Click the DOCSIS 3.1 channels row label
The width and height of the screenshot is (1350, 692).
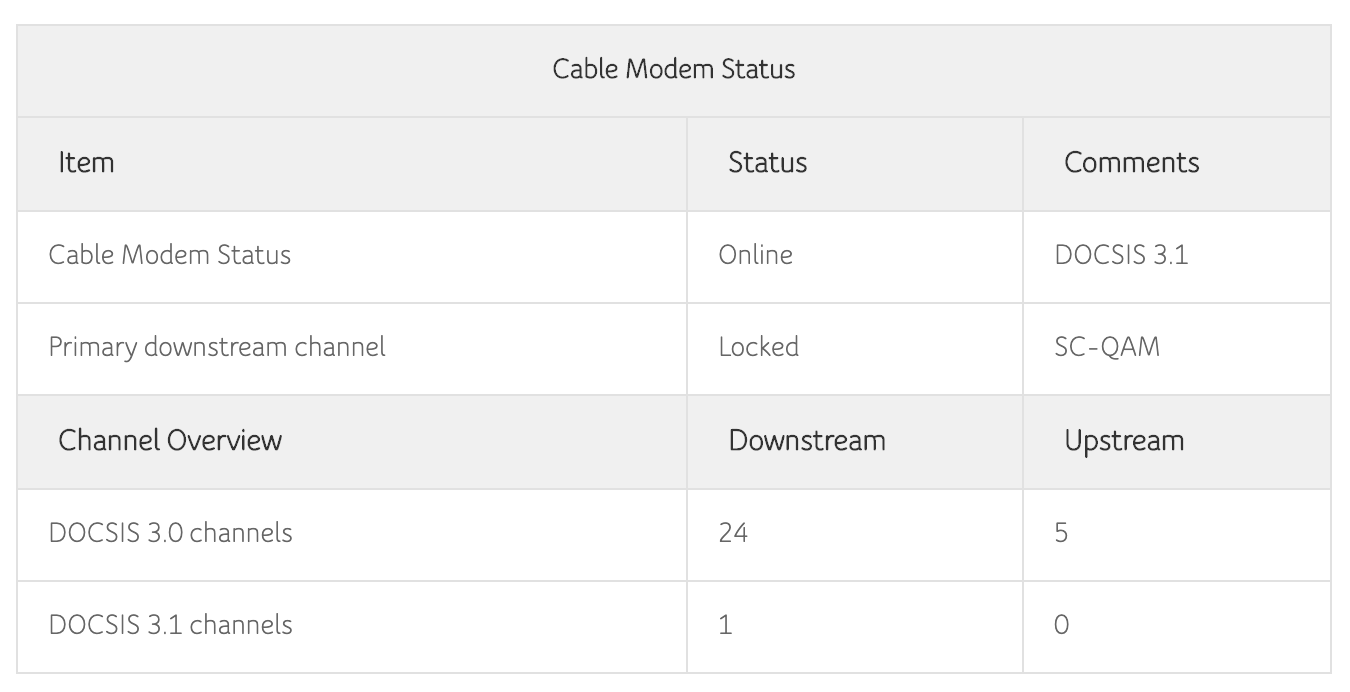[x=171, y=625]
